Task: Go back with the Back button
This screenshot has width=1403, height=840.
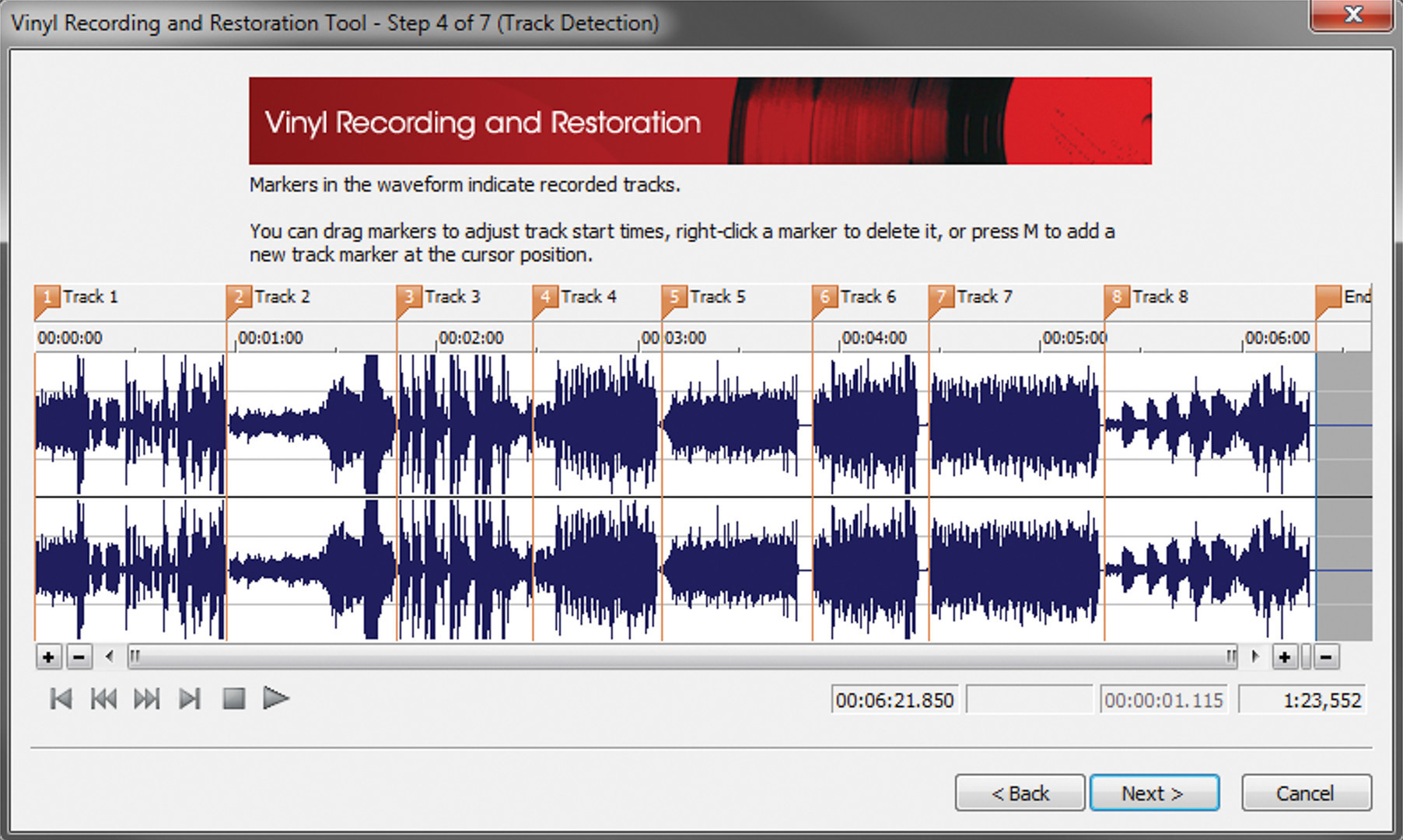Action: [1020, 793]
